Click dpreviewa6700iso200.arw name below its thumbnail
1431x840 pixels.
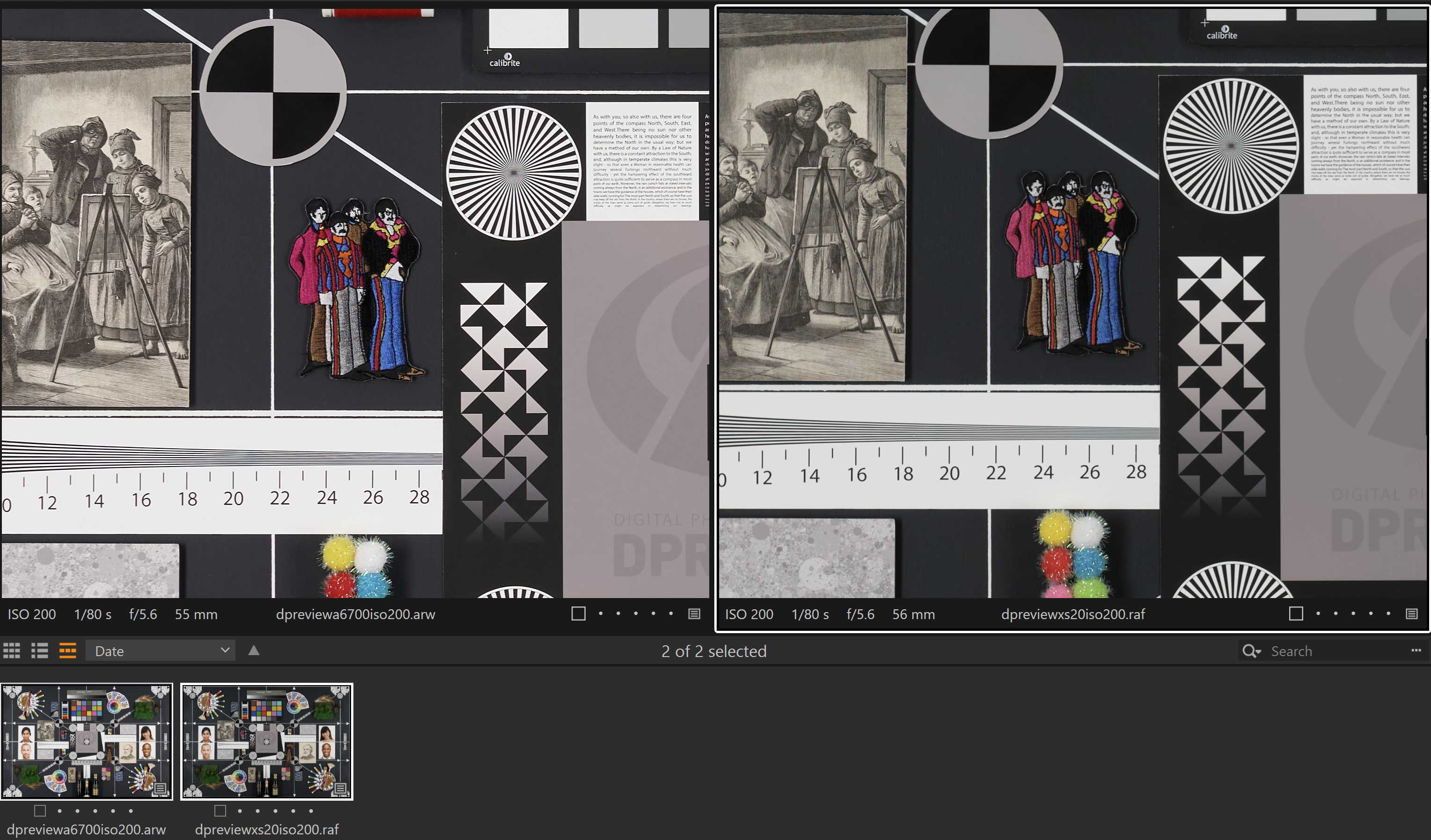[x=86, y=829]
